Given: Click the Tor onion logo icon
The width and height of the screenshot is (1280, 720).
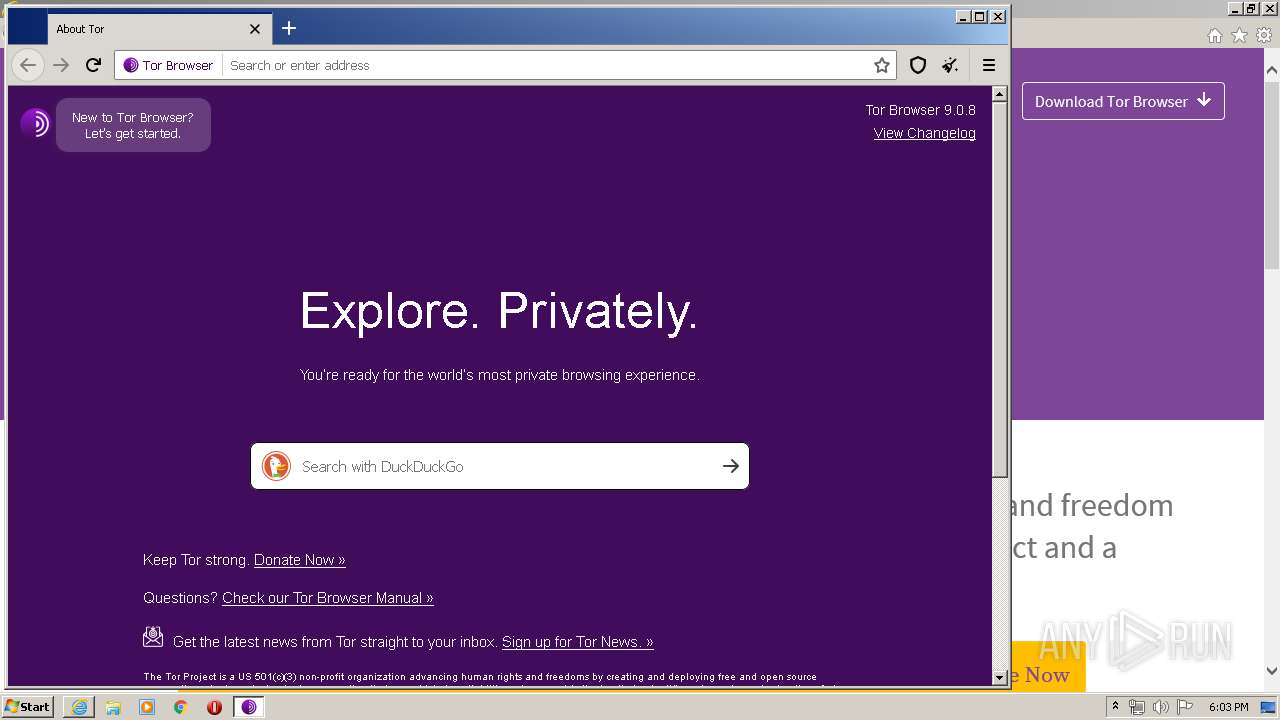Looking at the screenshot, I should click(35, 123).
